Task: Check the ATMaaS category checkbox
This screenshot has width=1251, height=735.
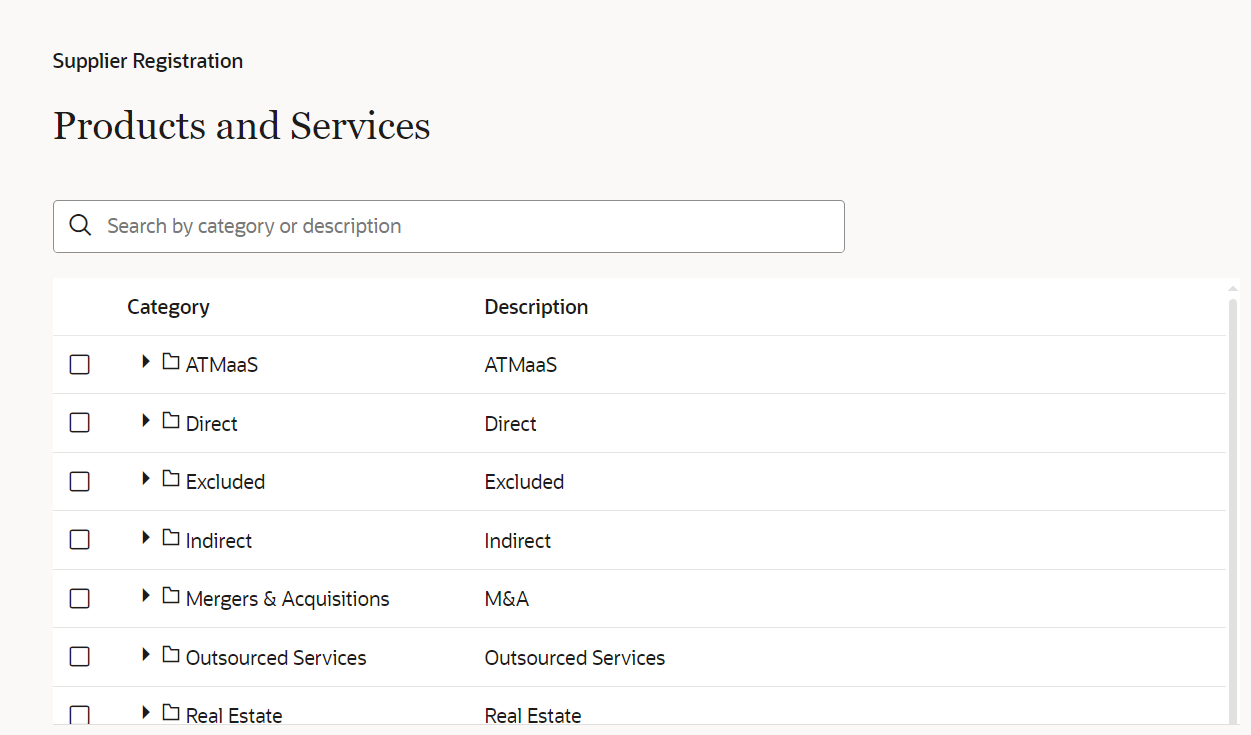Action: pos(80,365)
